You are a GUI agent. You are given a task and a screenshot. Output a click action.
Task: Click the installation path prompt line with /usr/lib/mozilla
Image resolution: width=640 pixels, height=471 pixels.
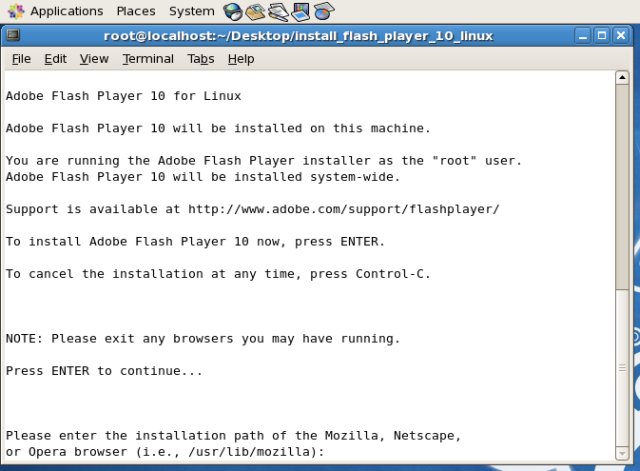[x=165, y=452]
